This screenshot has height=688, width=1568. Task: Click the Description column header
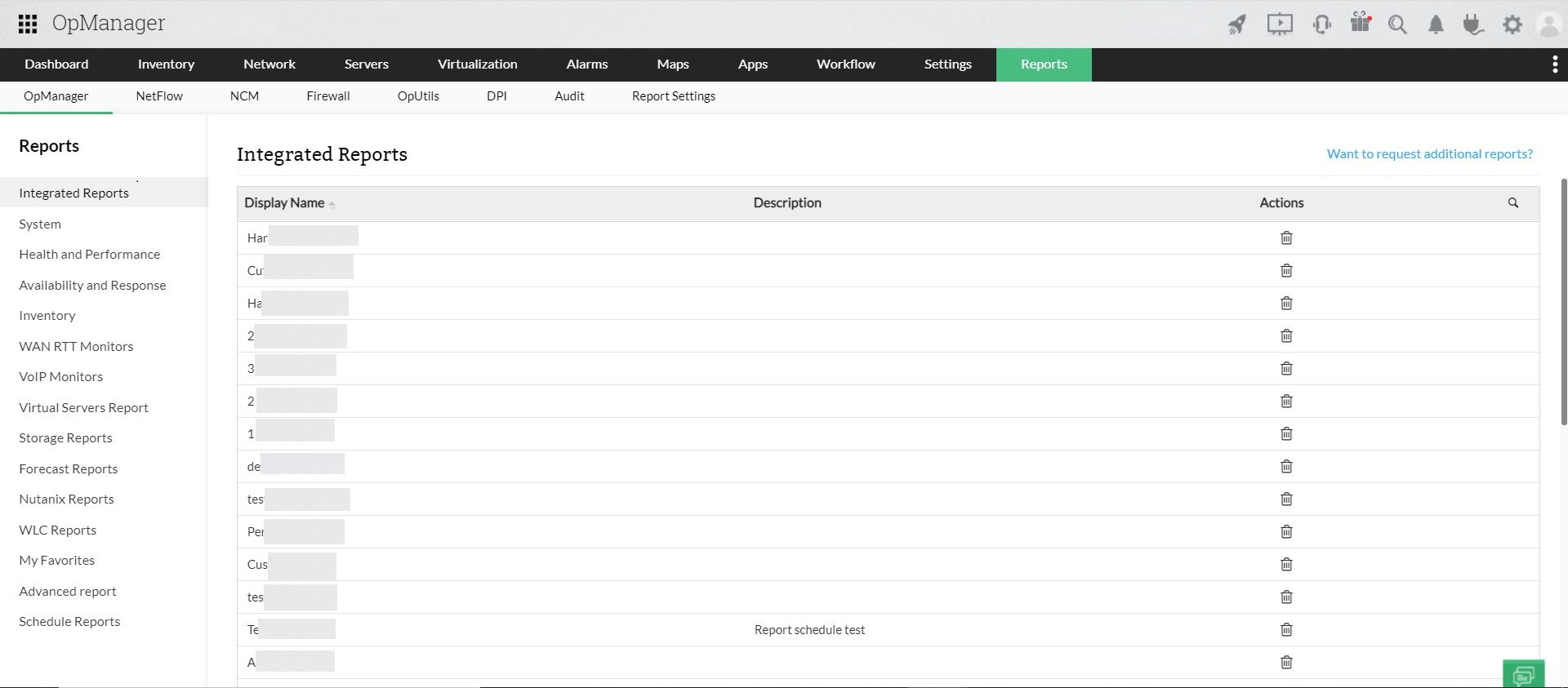tap(787, 203)
